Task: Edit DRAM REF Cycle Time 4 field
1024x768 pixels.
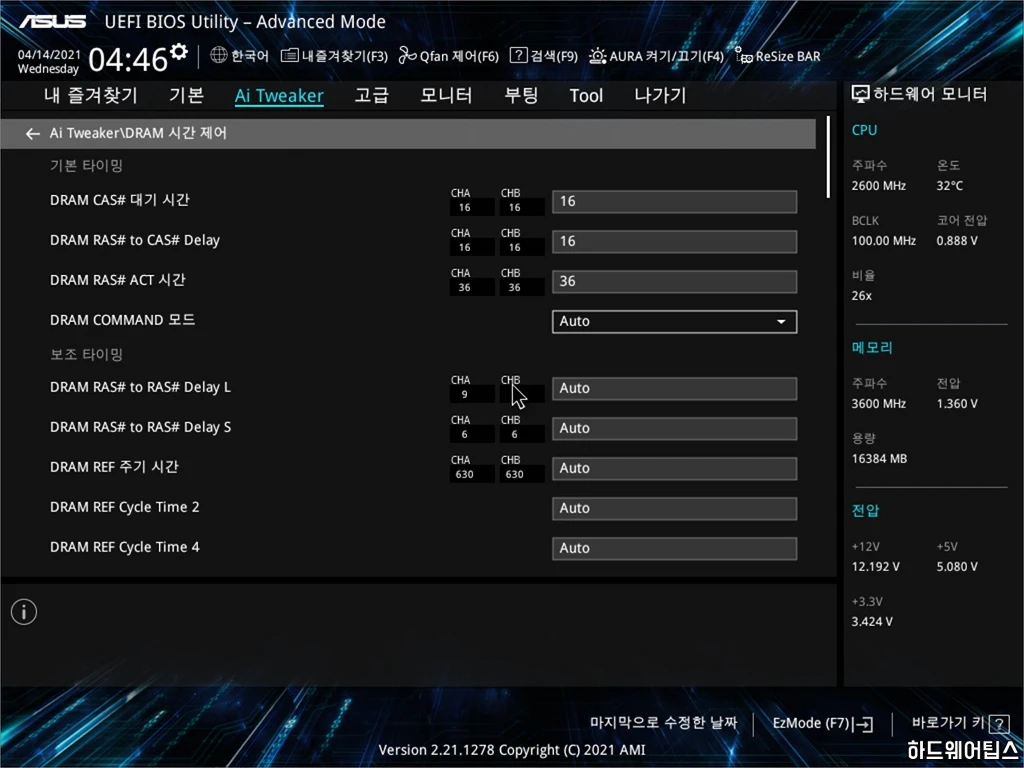Action: [674, 548]
